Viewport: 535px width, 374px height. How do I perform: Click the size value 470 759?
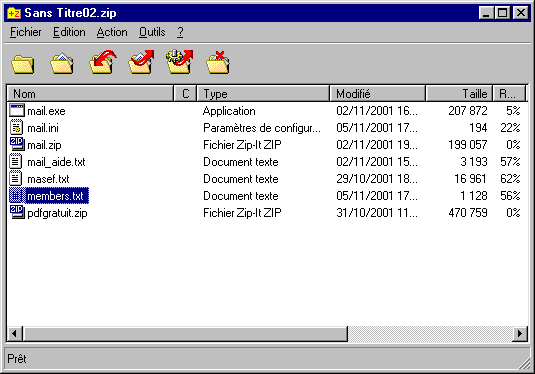point(468,213)
